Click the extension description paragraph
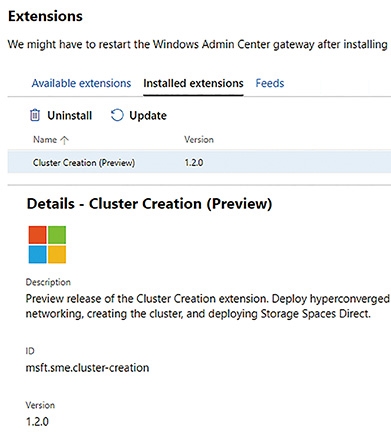The width and height of the screenshot is (391, 439). click(207, 306)
